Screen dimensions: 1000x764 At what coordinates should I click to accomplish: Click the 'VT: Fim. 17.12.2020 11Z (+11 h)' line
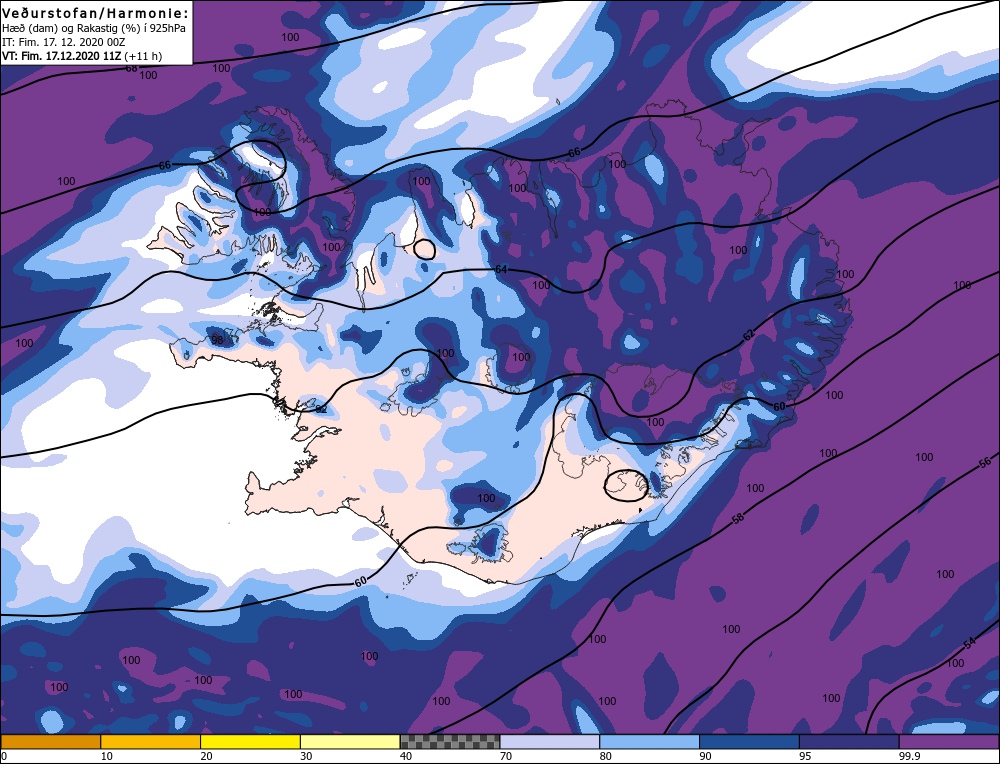[x=82, y=56]
